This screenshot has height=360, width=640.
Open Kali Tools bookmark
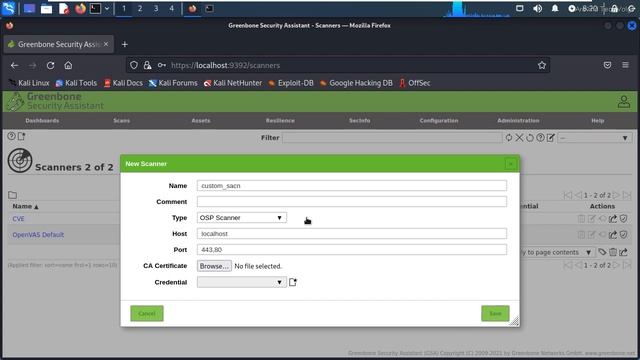(76, 83)
